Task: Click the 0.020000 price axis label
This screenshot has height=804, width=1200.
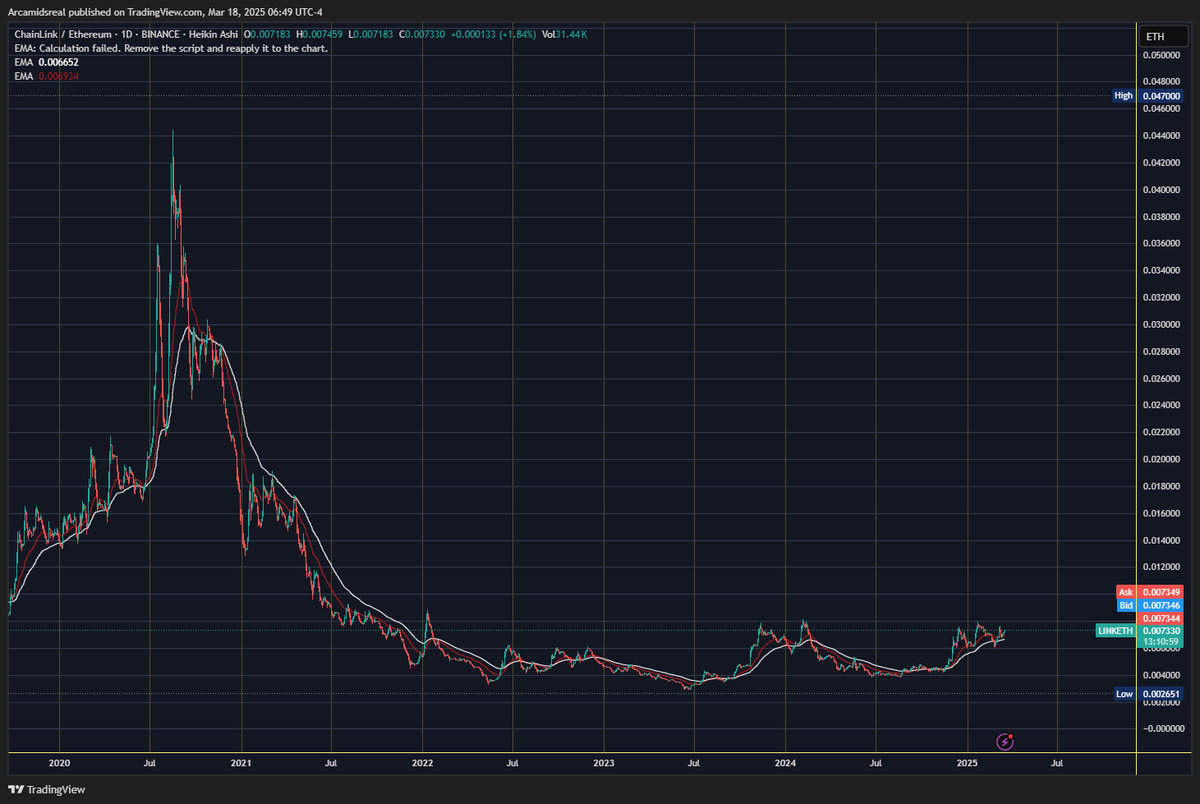Action: 1164,459
